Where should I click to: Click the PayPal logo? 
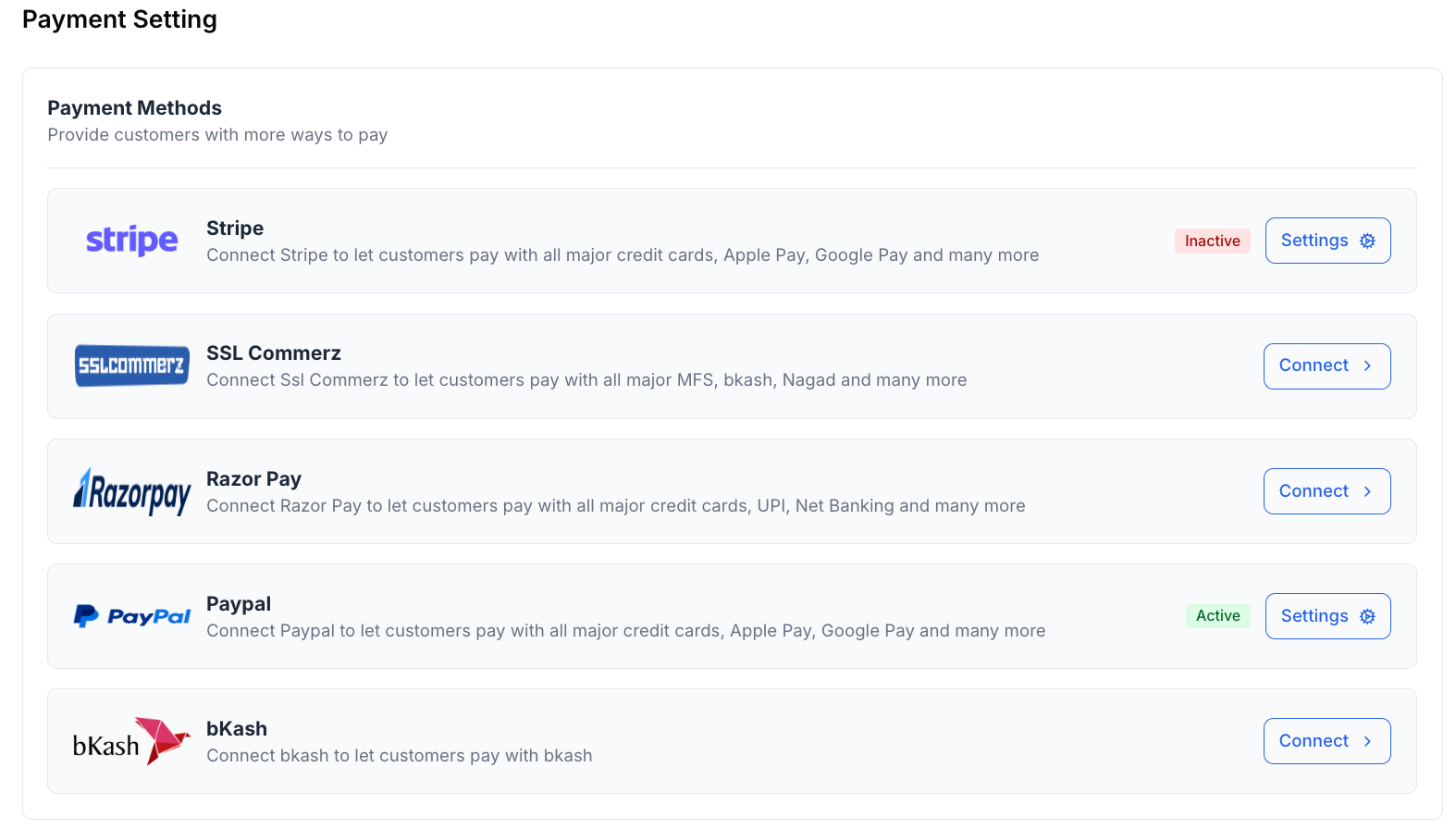coord(131,616)
